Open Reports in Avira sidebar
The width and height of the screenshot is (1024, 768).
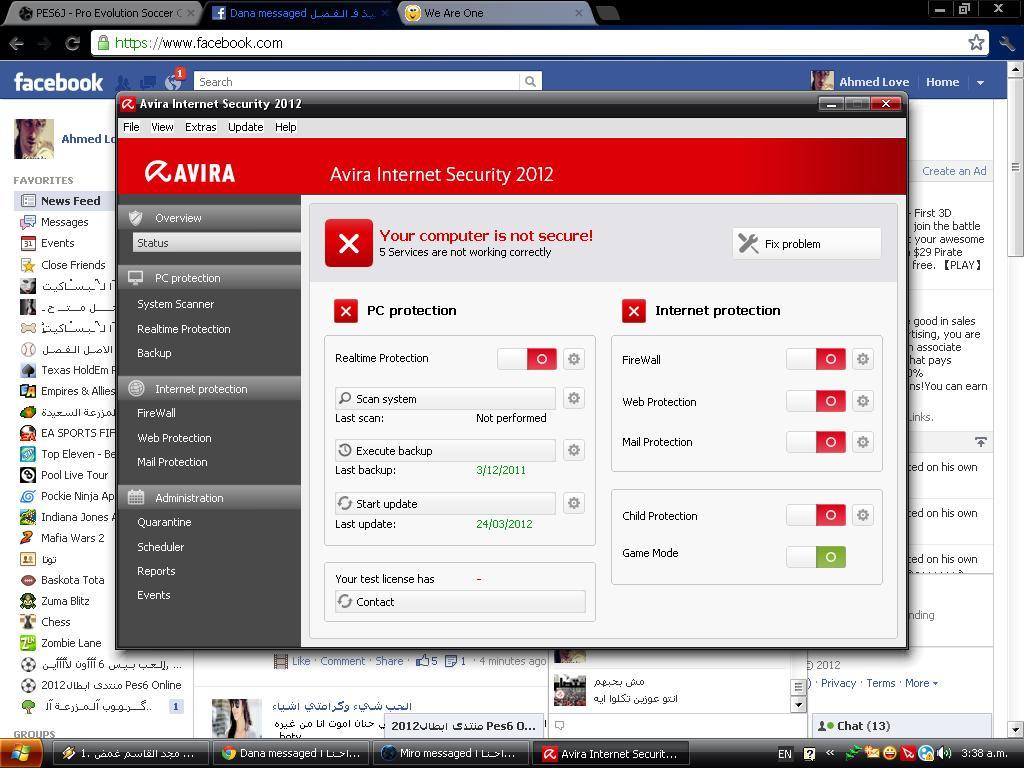click(156, 571)
